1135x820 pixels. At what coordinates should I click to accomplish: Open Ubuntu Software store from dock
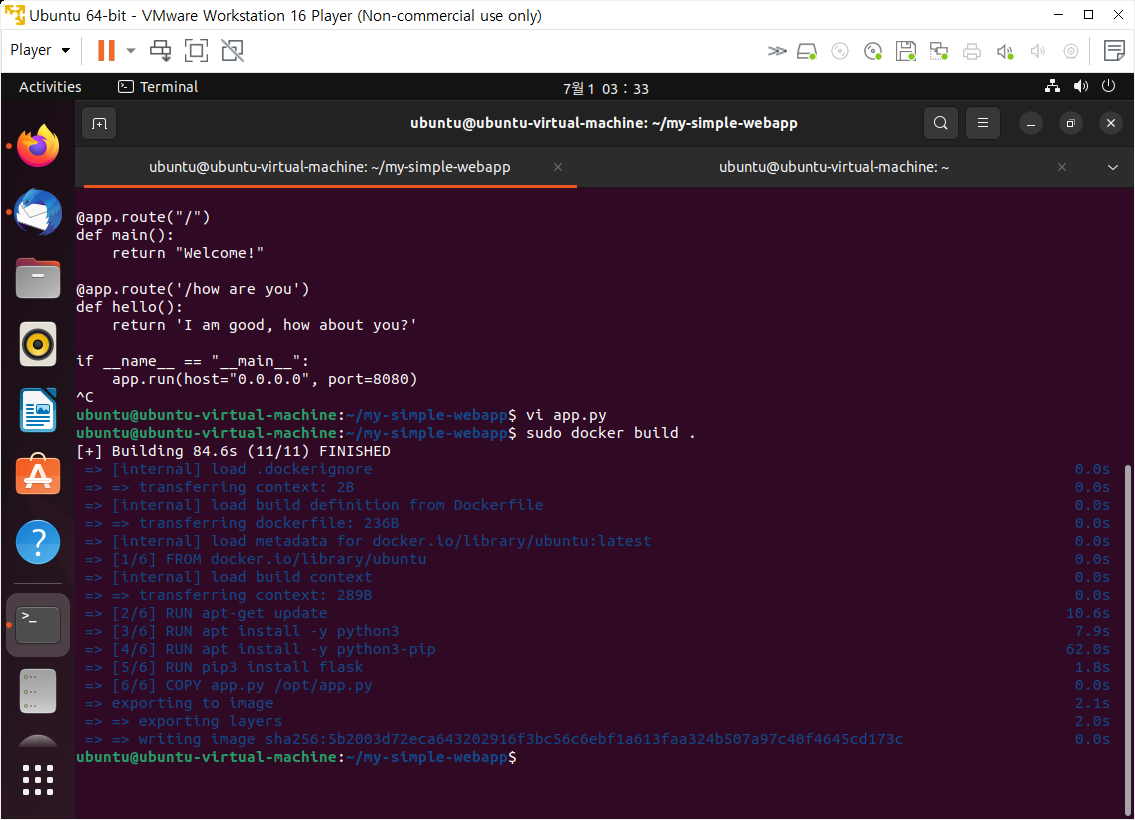38,475
